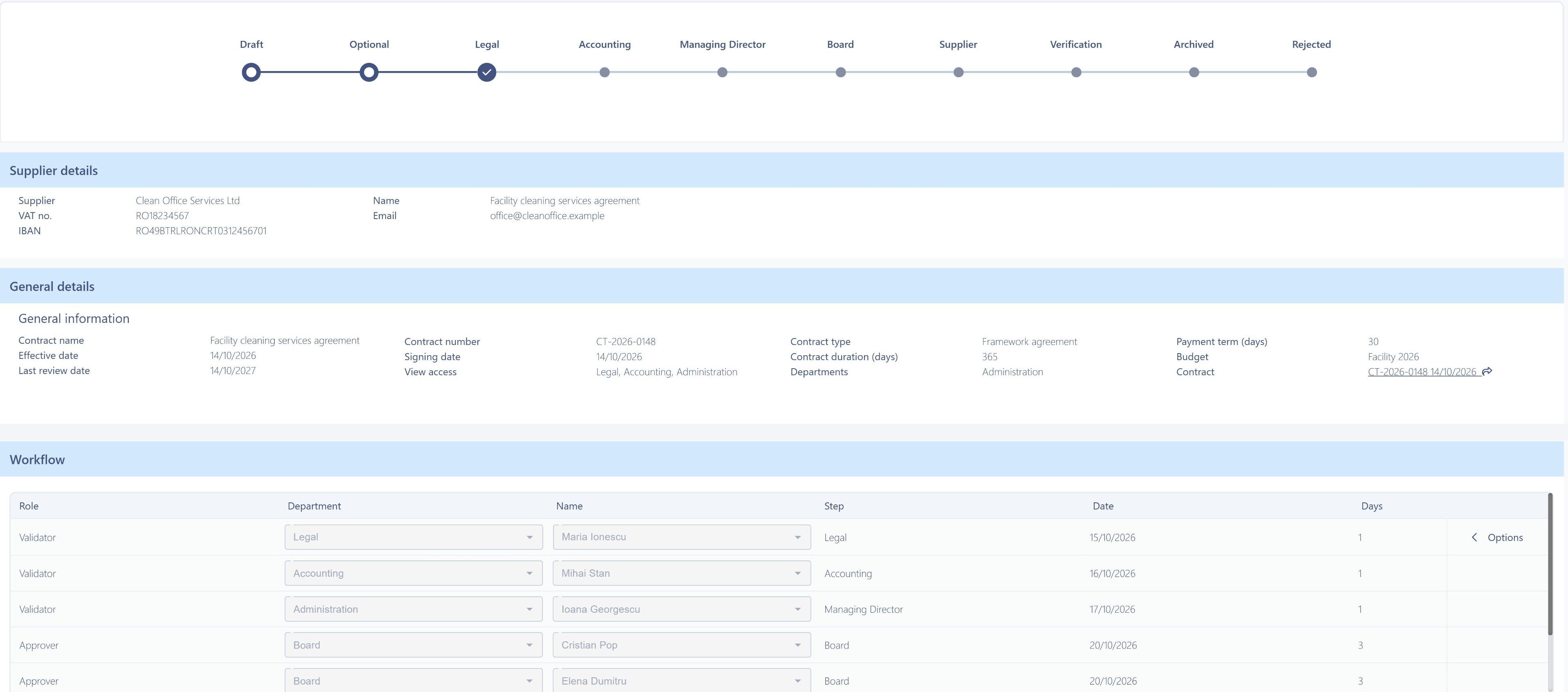Image resolution: width=1568 pixels, height=692 pixels.
Task: Click the Supplier details section header
Action: (x=782, y=170)
